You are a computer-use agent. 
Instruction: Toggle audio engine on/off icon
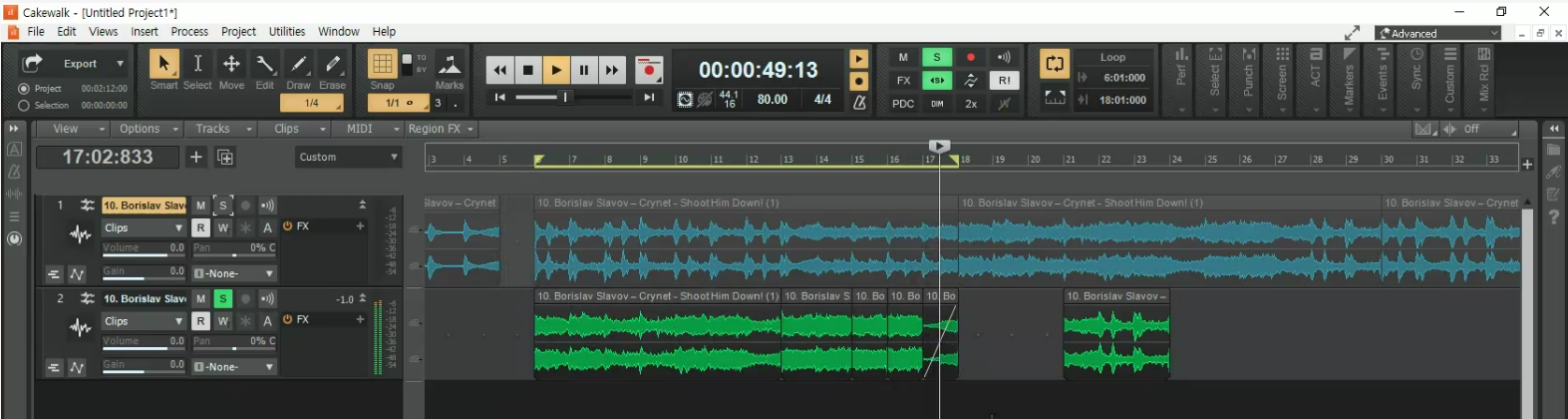coord(684,100)
